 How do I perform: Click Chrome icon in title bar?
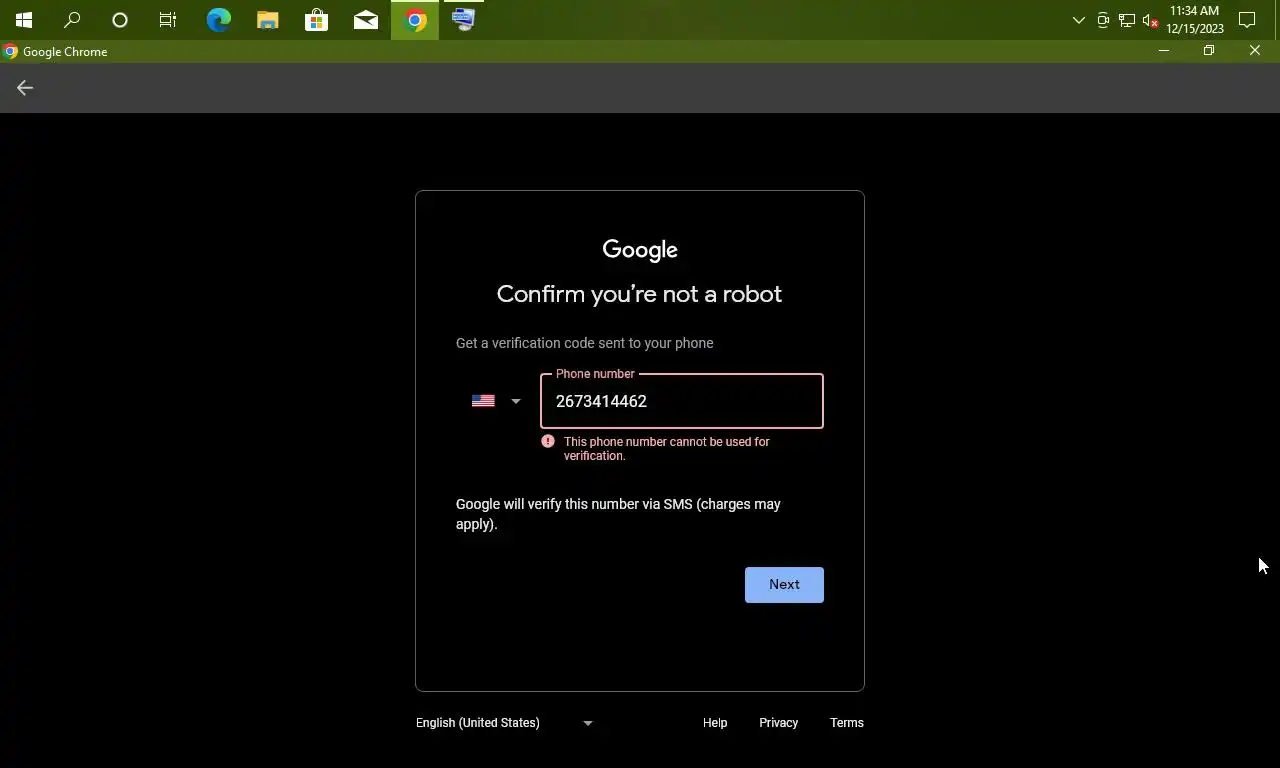tap(11, 51)
